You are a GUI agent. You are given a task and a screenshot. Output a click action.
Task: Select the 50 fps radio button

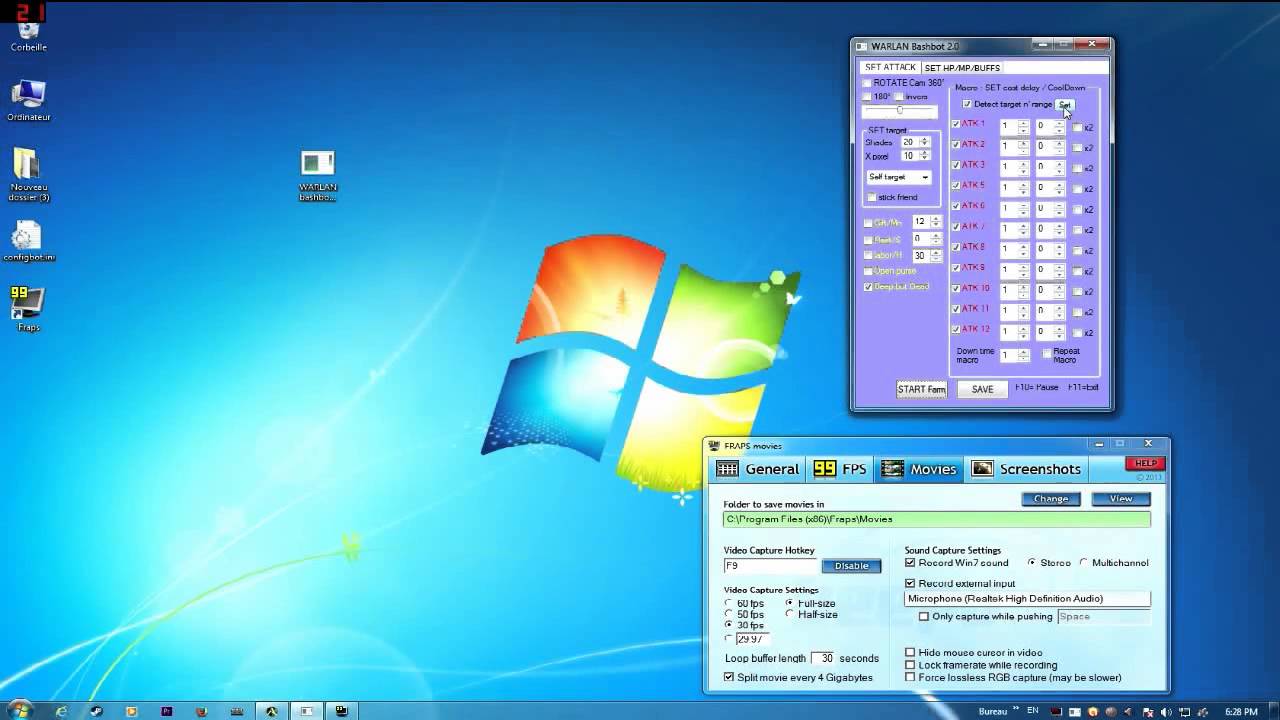click(728, 615)
